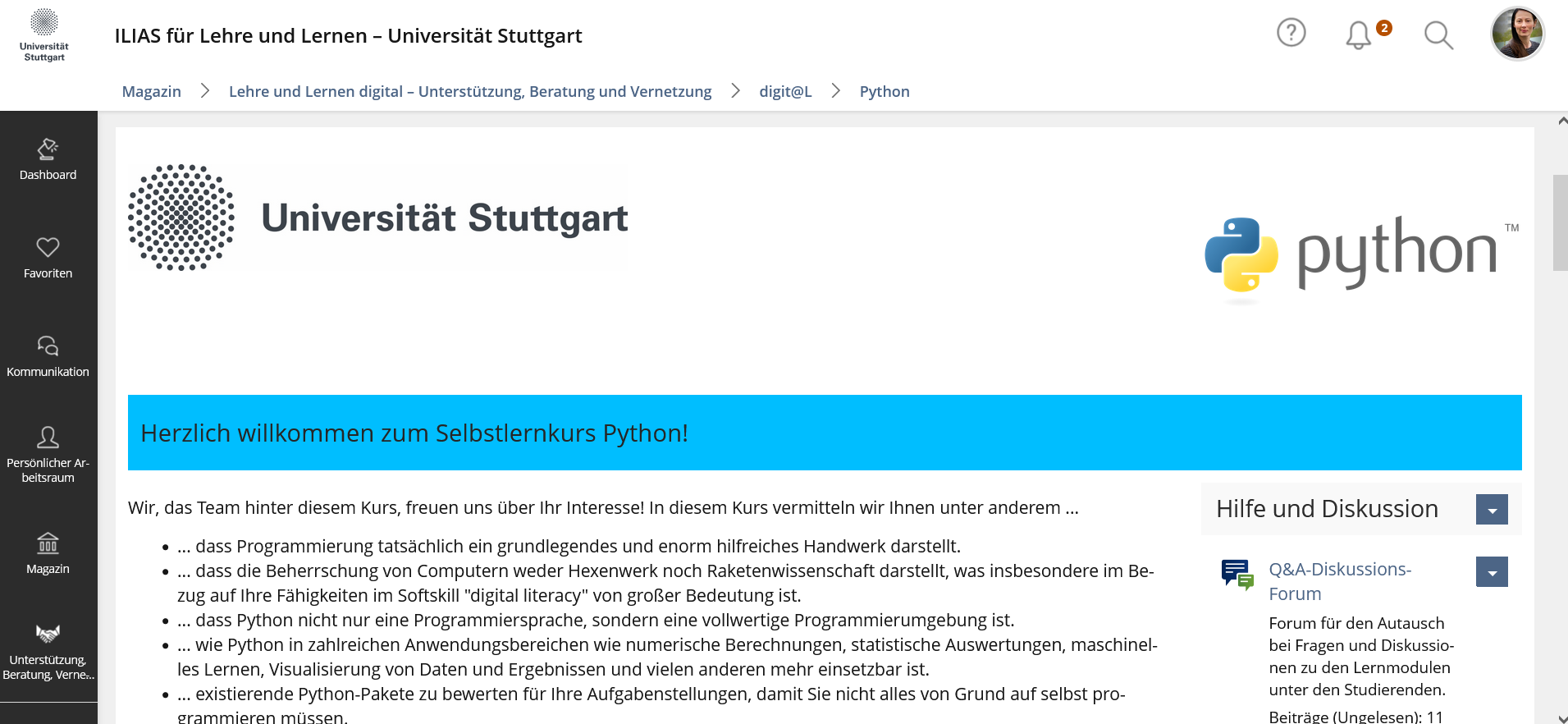Click the 'Hilfe und Diskussion' heading text
This screenshot has height=724, width=1568.
[x=1327, y=509]
